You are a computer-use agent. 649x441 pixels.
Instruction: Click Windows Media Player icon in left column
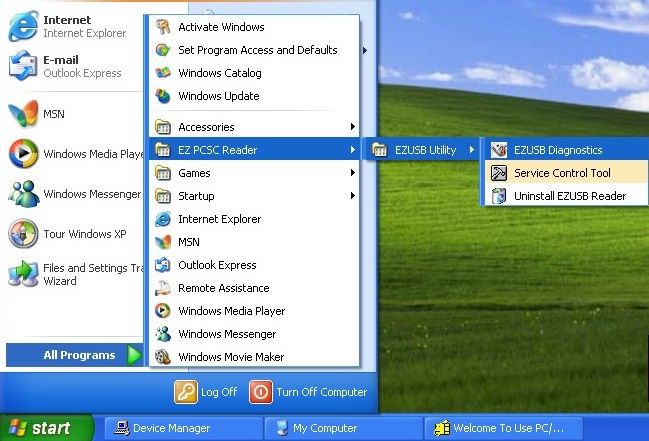pos(24,154)
